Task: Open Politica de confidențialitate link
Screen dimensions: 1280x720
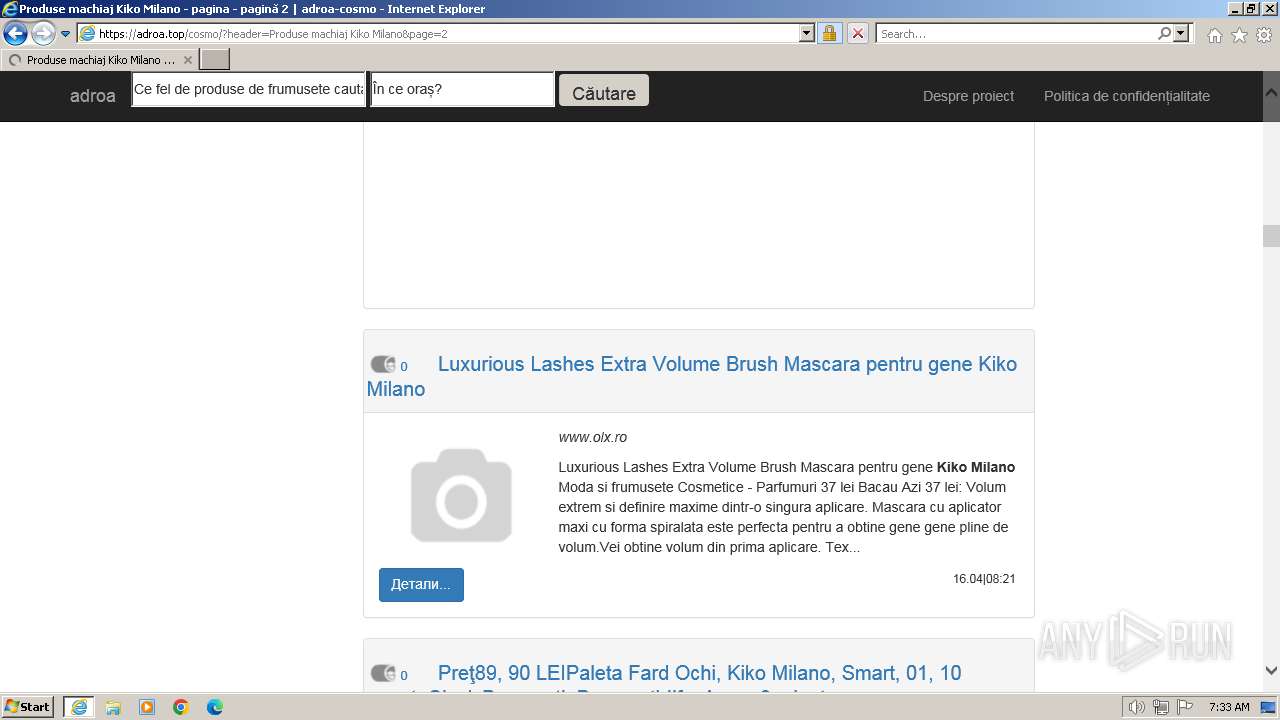Action: tap(1127, 96)
